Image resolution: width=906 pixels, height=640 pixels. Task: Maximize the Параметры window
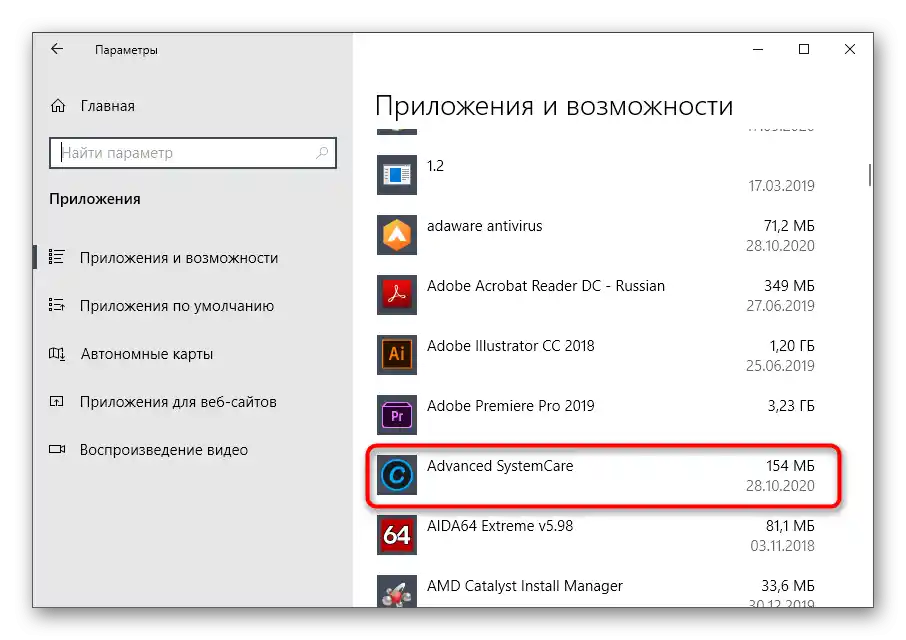(804, 50)
